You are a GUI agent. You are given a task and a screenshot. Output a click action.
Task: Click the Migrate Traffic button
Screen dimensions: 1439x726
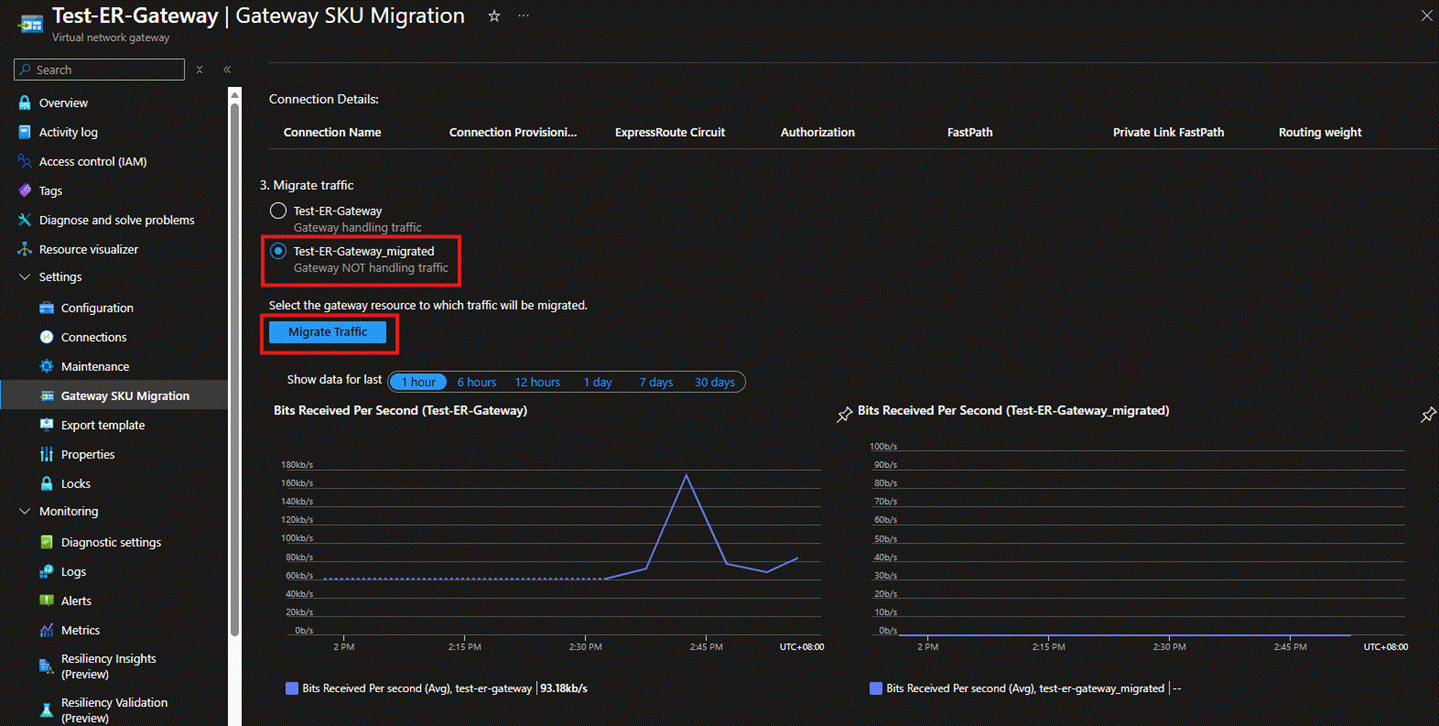point(328,332)
